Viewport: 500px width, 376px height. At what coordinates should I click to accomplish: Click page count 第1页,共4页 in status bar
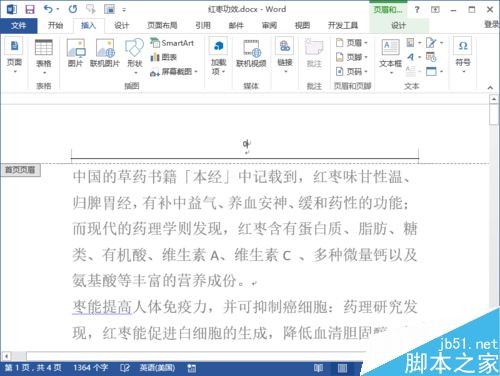[x=33, y=368]
